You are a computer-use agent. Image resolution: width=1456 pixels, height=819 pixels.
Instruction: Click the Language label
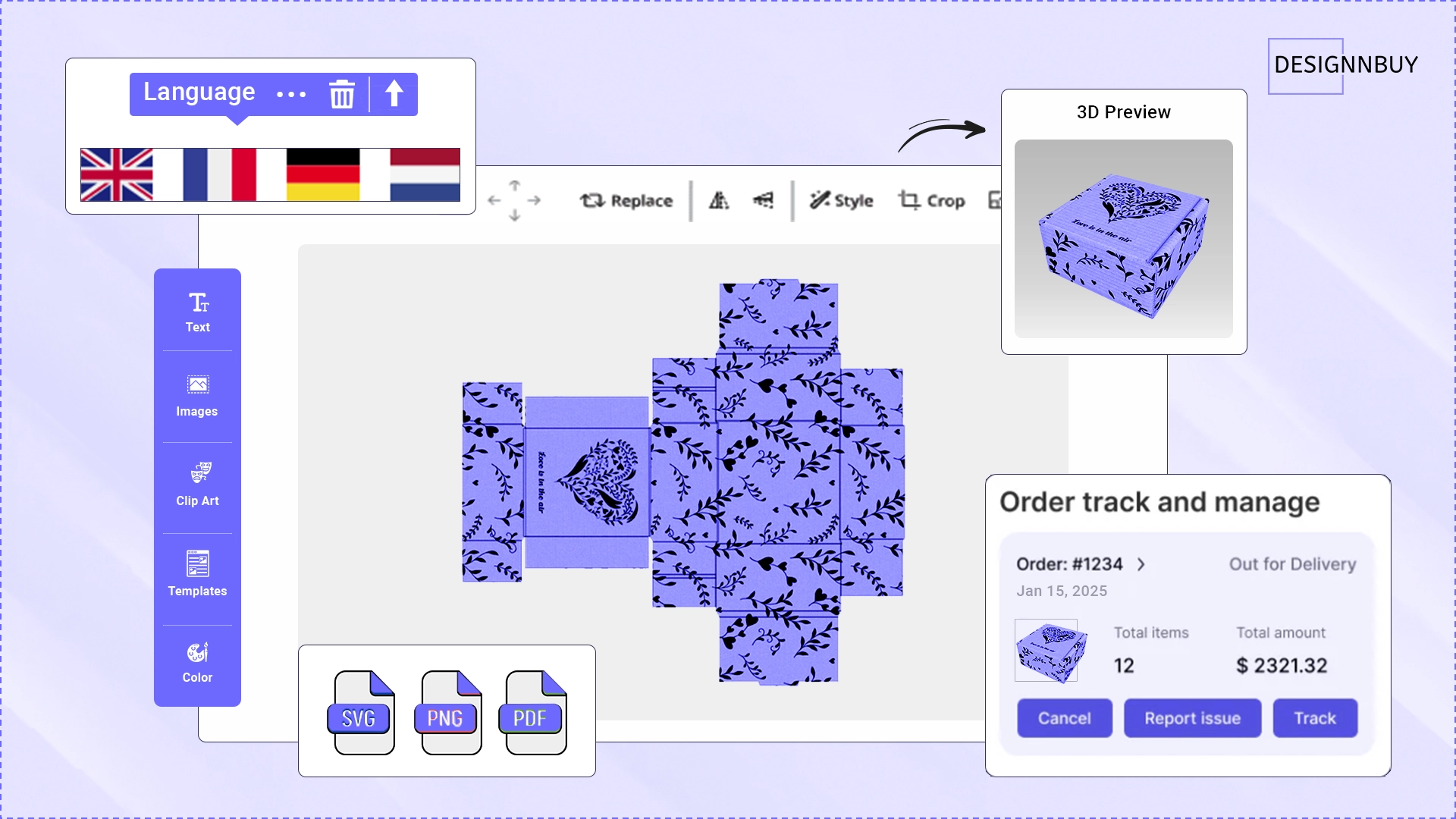pyautogui.click(x=199, y=93)
